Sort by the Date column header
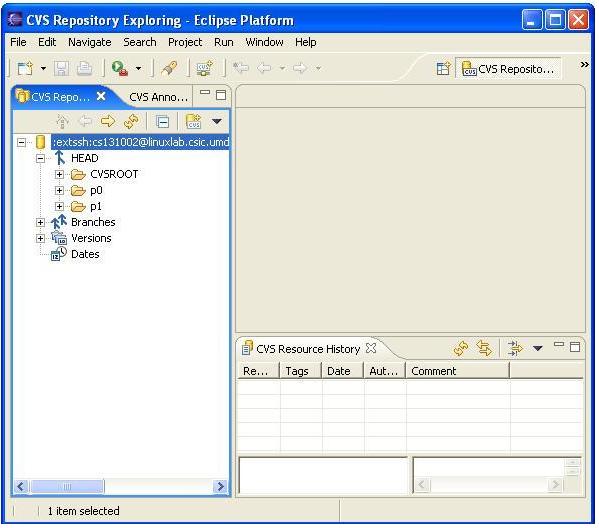 [x=342, y=371]
